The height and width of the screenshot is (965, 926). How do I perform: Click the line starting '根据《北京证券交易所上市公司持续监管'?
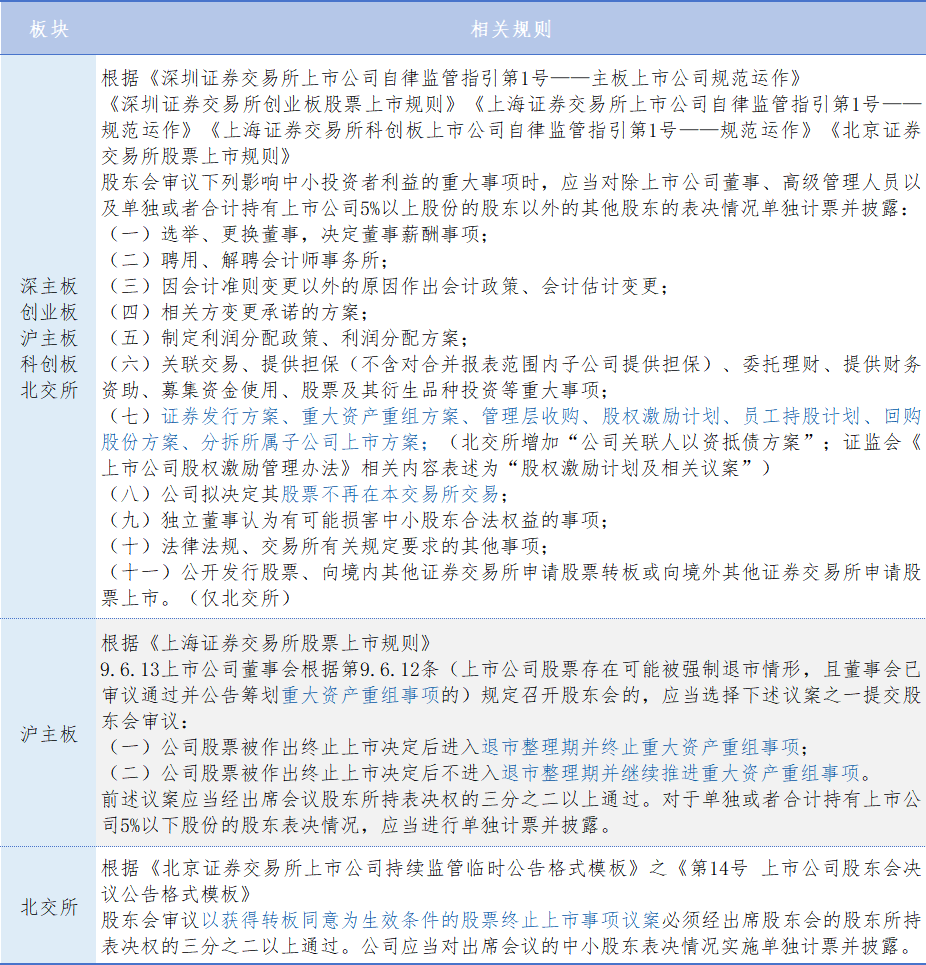coord(512,868)
